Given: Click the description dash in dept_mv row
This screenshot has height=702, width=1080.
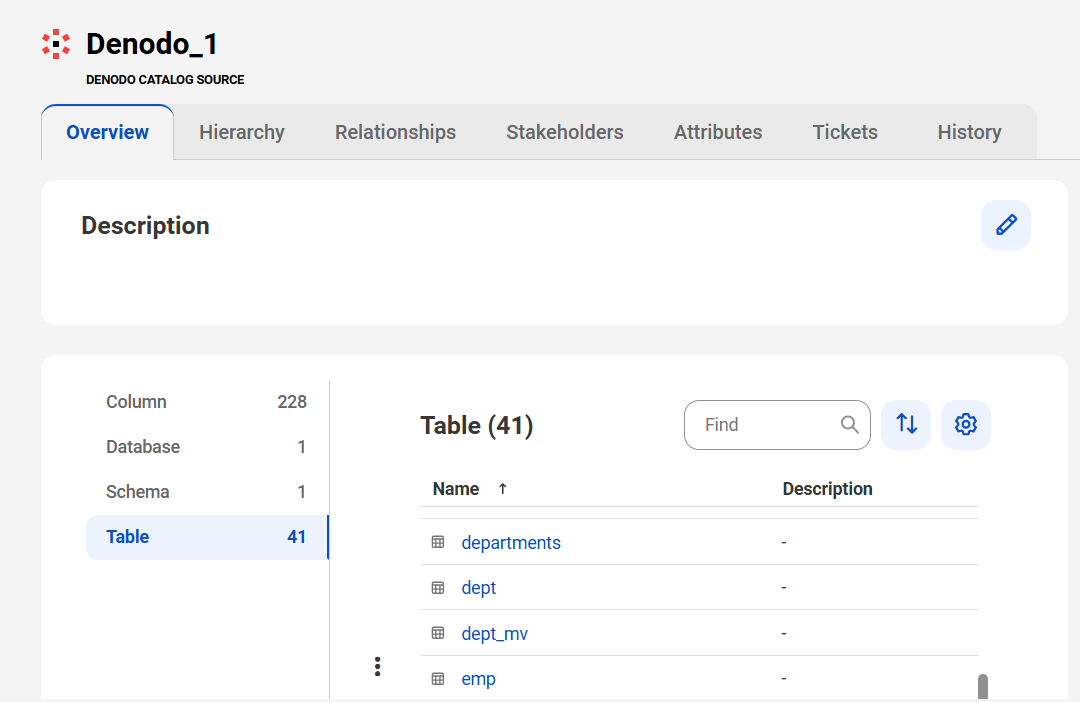Looking at the screenshot, I should tap(784, 633).
